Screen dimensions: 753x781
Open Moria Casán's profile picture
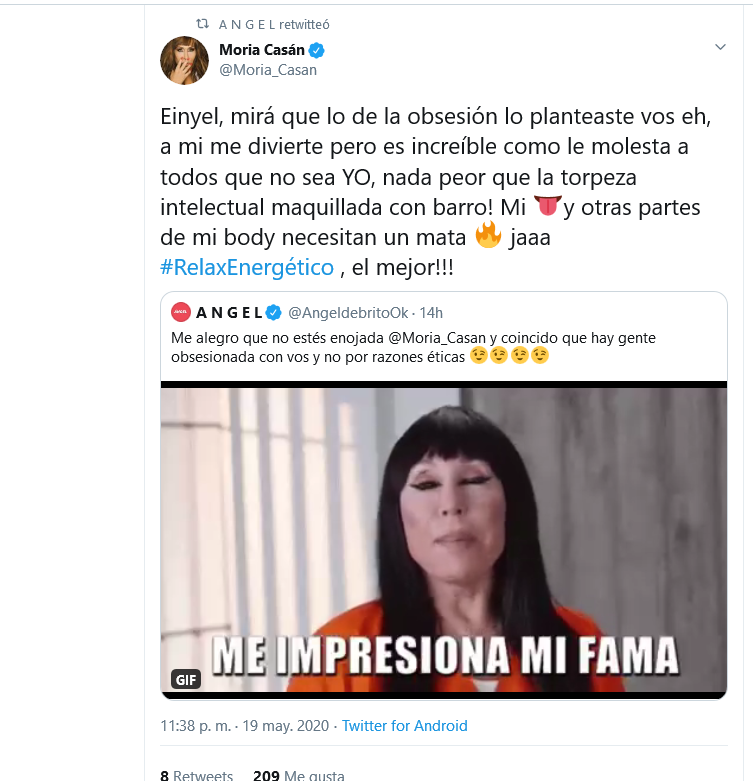(184, 60)
